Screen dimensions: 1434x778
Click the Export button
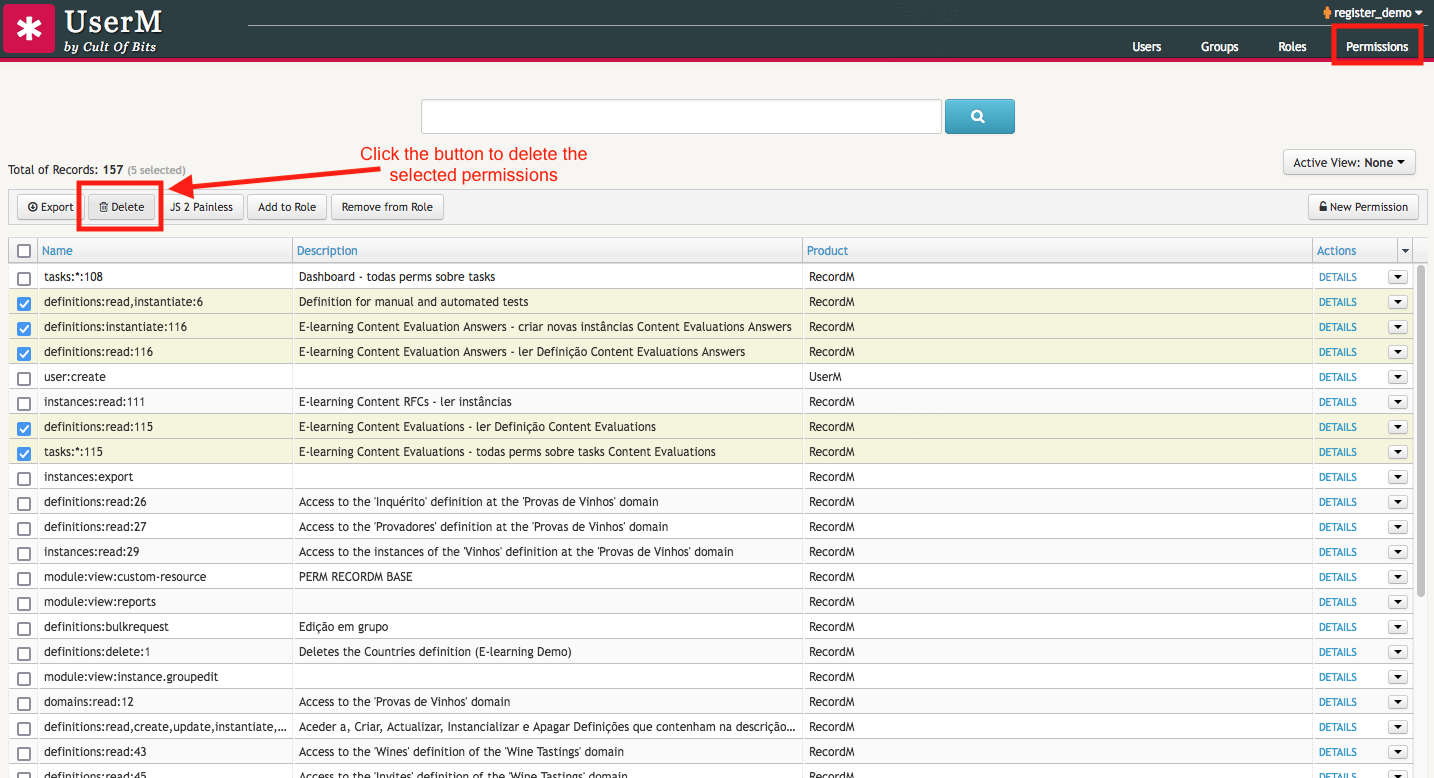pyautogui.click(x=51, y=207)
